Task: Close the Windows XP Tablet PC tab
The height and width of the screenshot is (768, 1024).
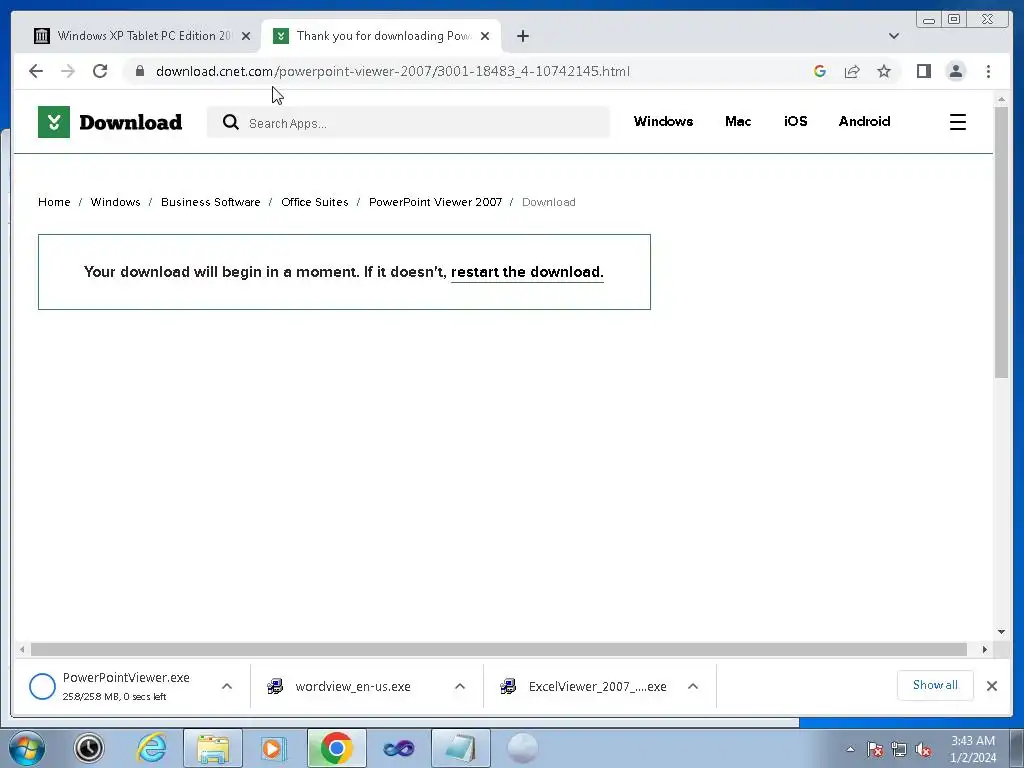Action: tap(246, 36)
